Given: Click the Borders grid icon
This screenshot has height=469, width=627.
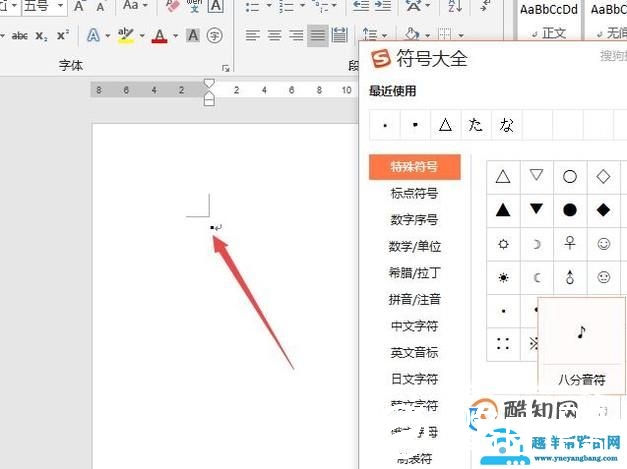Looking at the screenshot, I should pyautogui.click(x=445, y=34).
